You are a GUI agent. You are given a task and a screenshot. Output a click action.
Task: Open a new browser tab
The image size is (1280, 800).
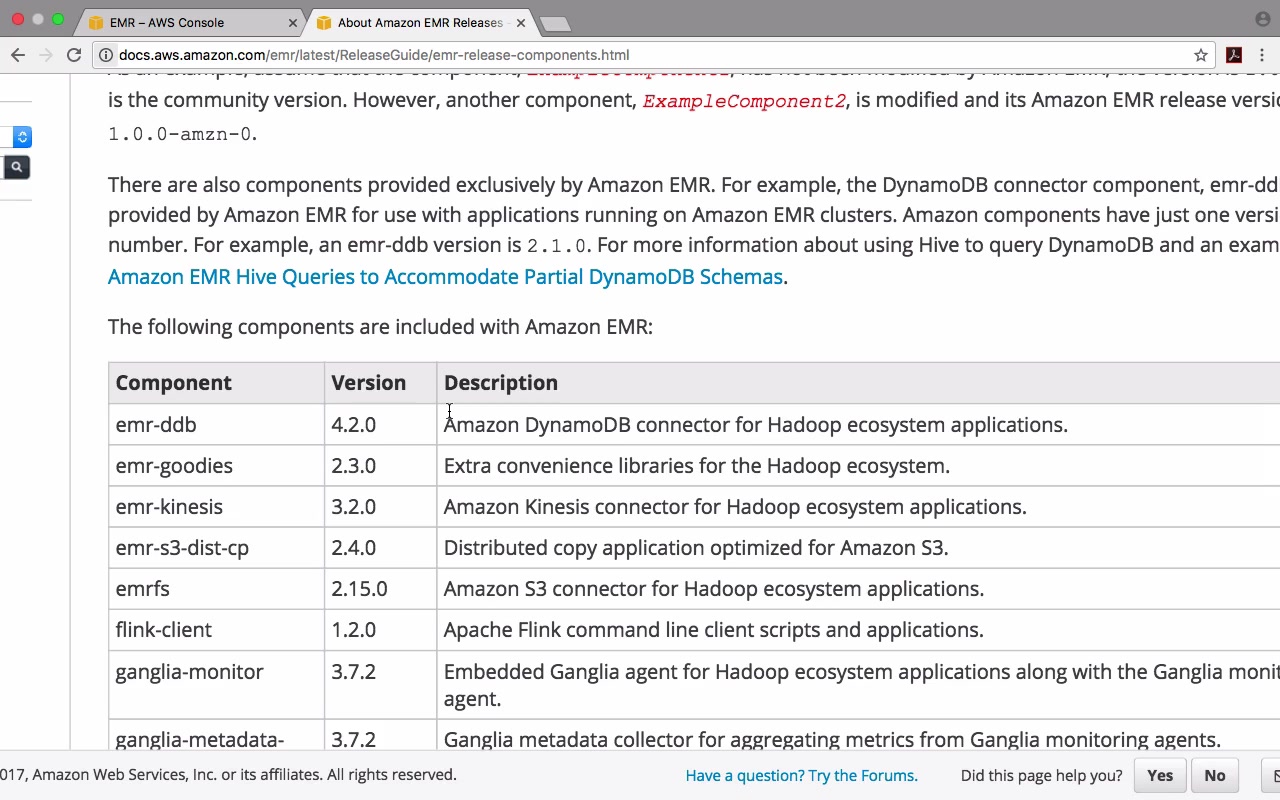[554, 23]
